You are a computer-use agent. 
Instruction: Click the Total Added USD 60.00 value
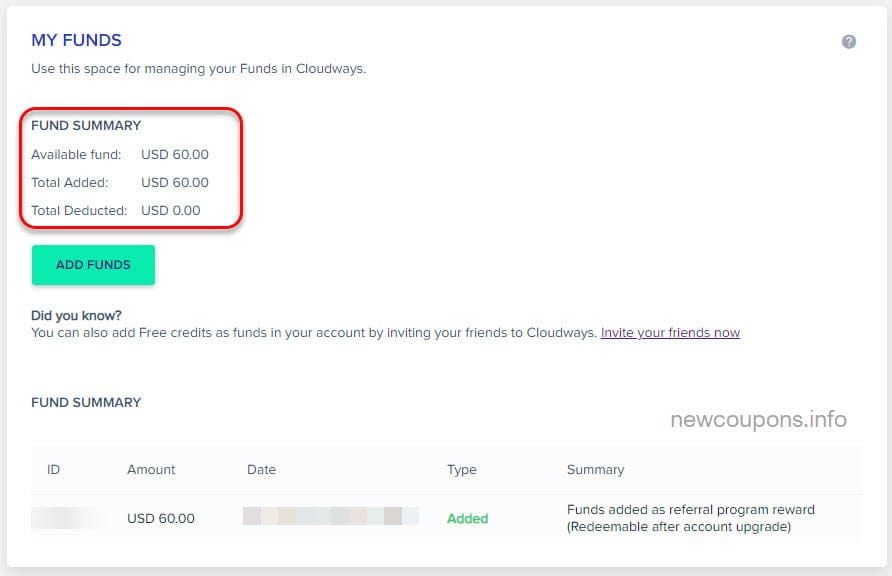point(175,183)
